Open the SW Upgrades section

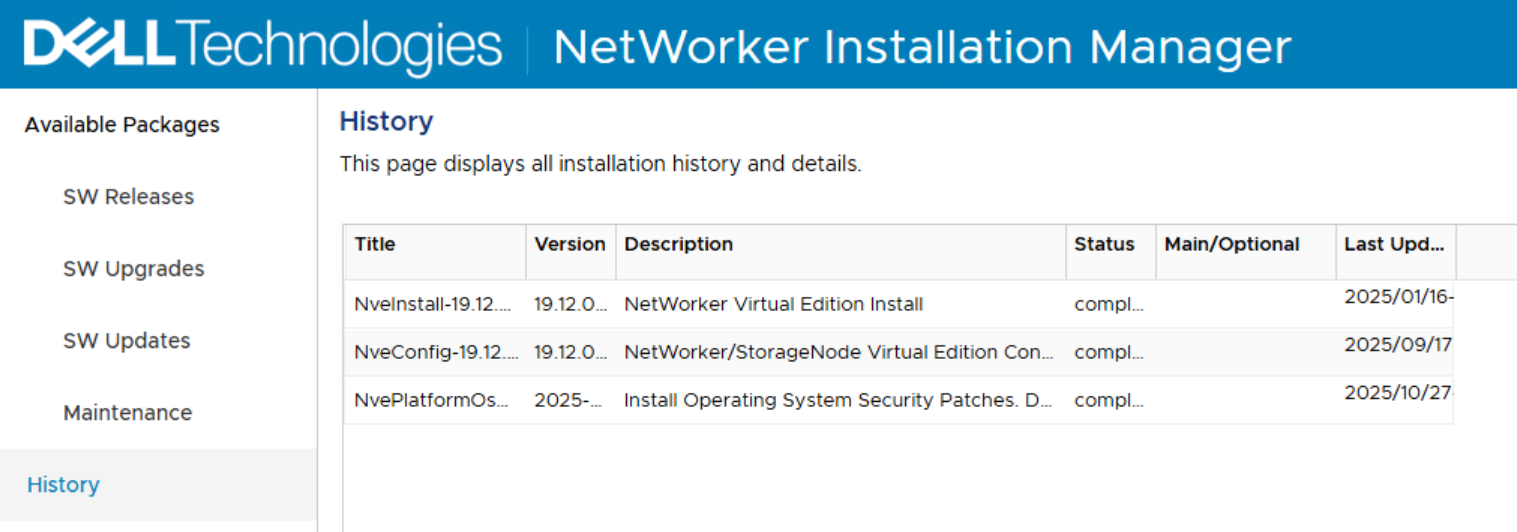coord(133,269)
